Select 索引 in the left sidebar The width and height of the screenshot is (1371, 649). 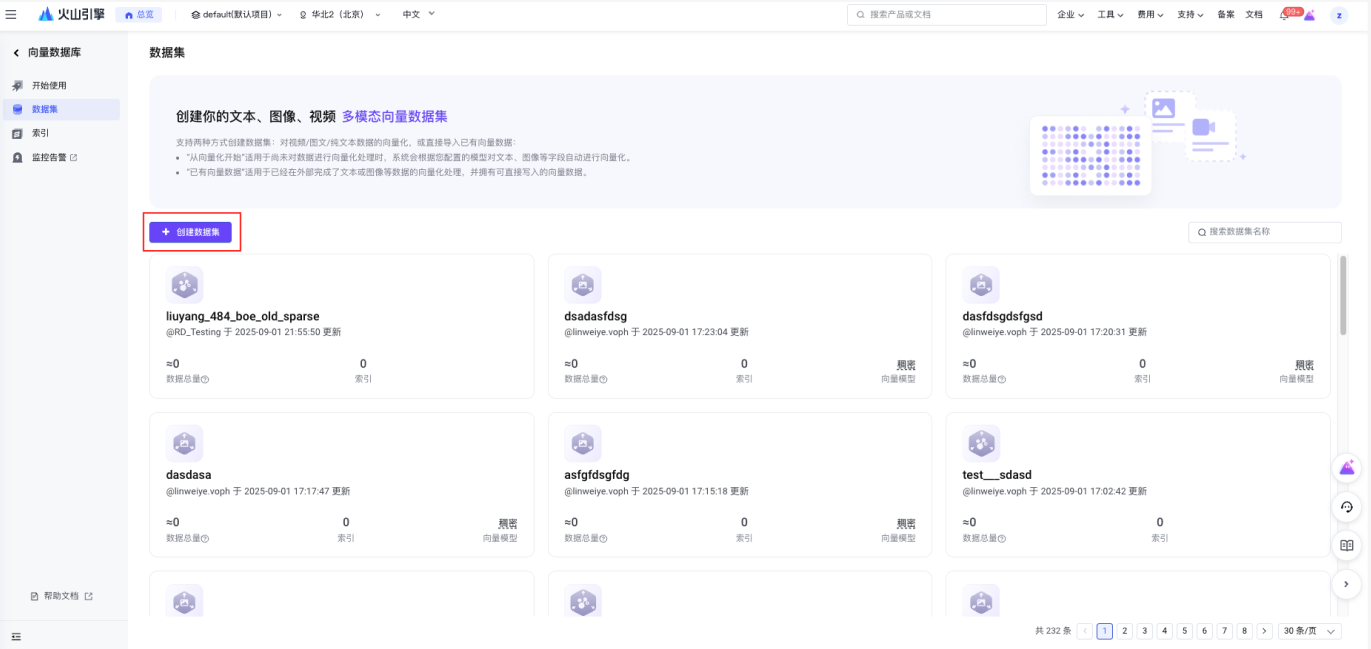click(40, 133)
